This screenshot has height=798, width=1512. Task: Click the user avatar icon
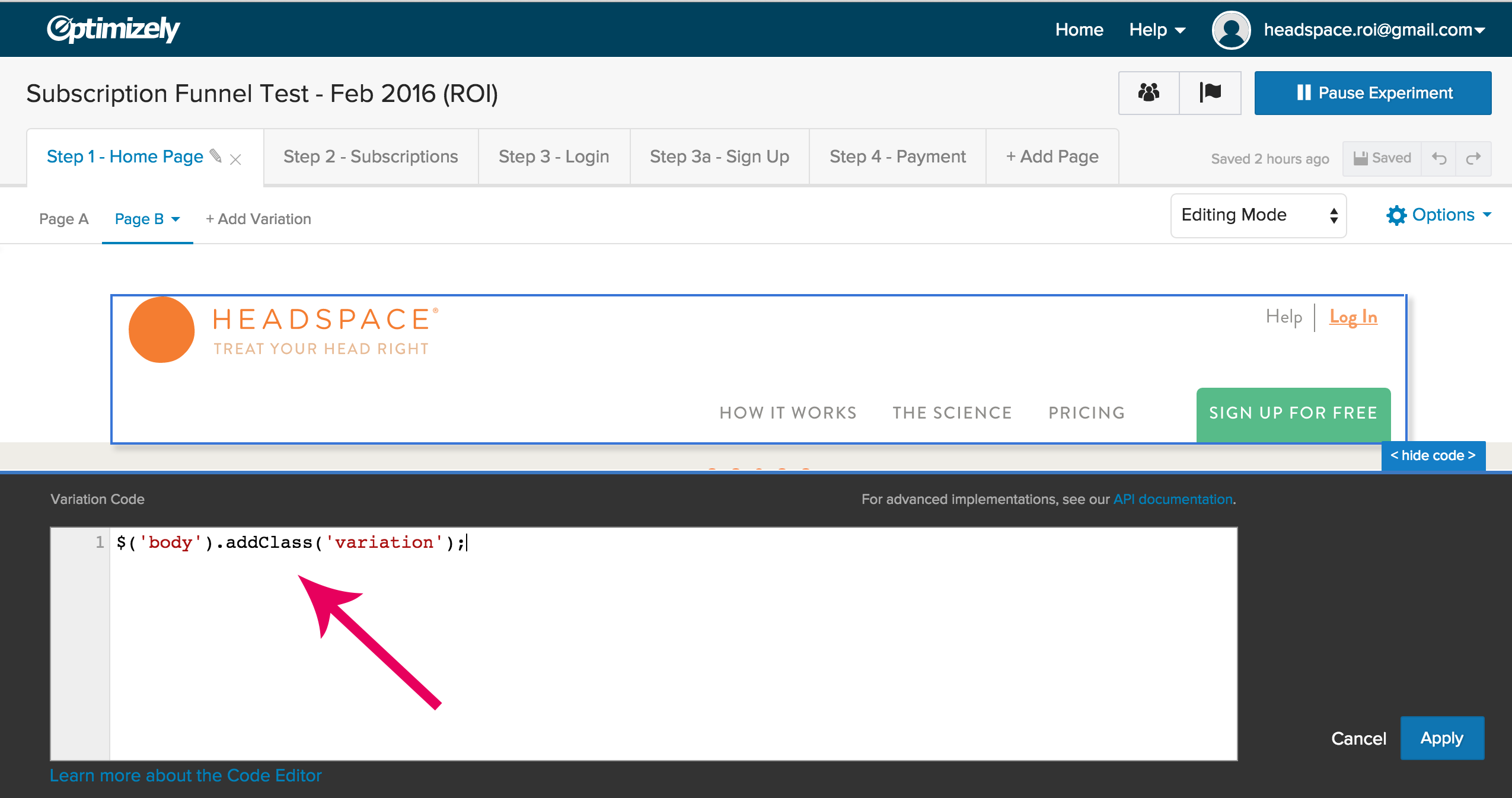[1232, 30]
